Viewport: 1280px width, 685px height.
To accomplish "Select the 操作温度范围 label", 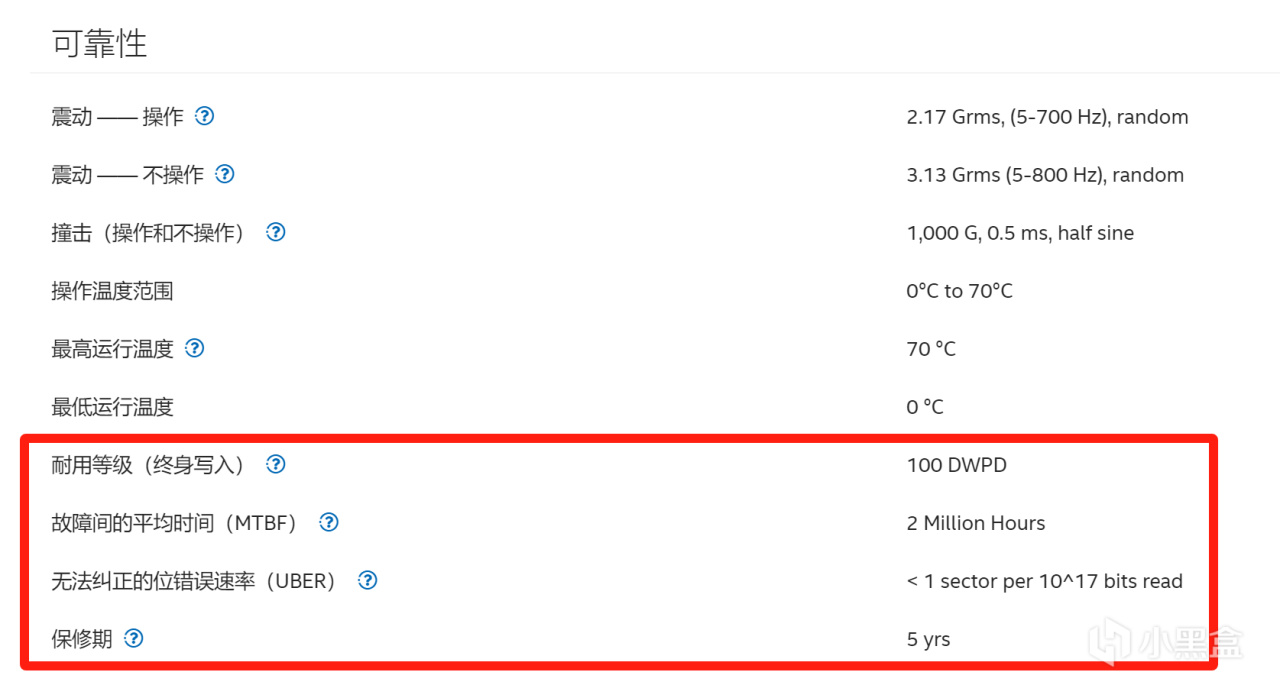I will point(112,291).
